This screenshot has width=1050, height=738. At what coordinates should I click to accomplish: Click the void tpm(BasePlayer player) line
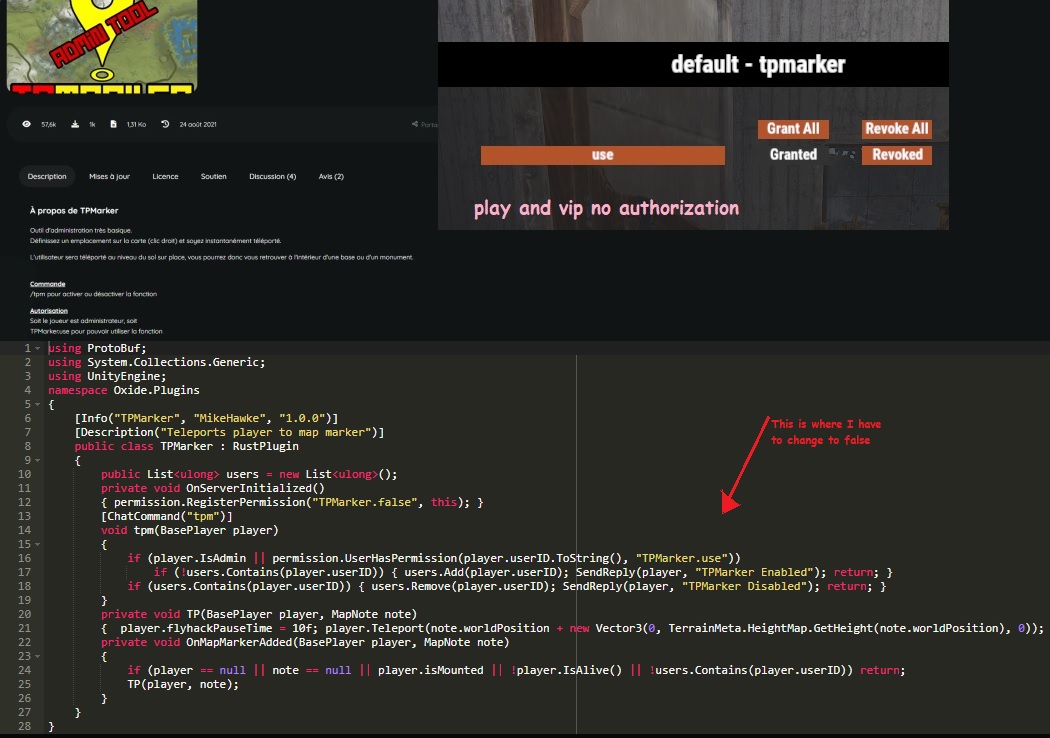[190, 530]
